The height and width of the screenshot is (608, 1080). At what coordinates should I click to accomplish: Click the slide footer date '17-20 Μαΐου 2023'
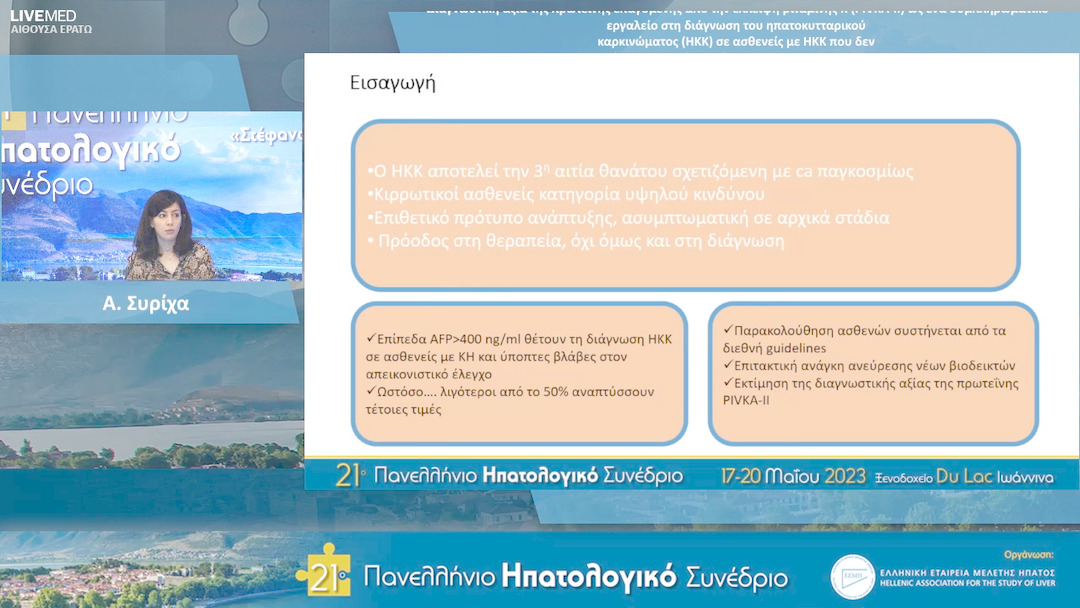point(793,476)
